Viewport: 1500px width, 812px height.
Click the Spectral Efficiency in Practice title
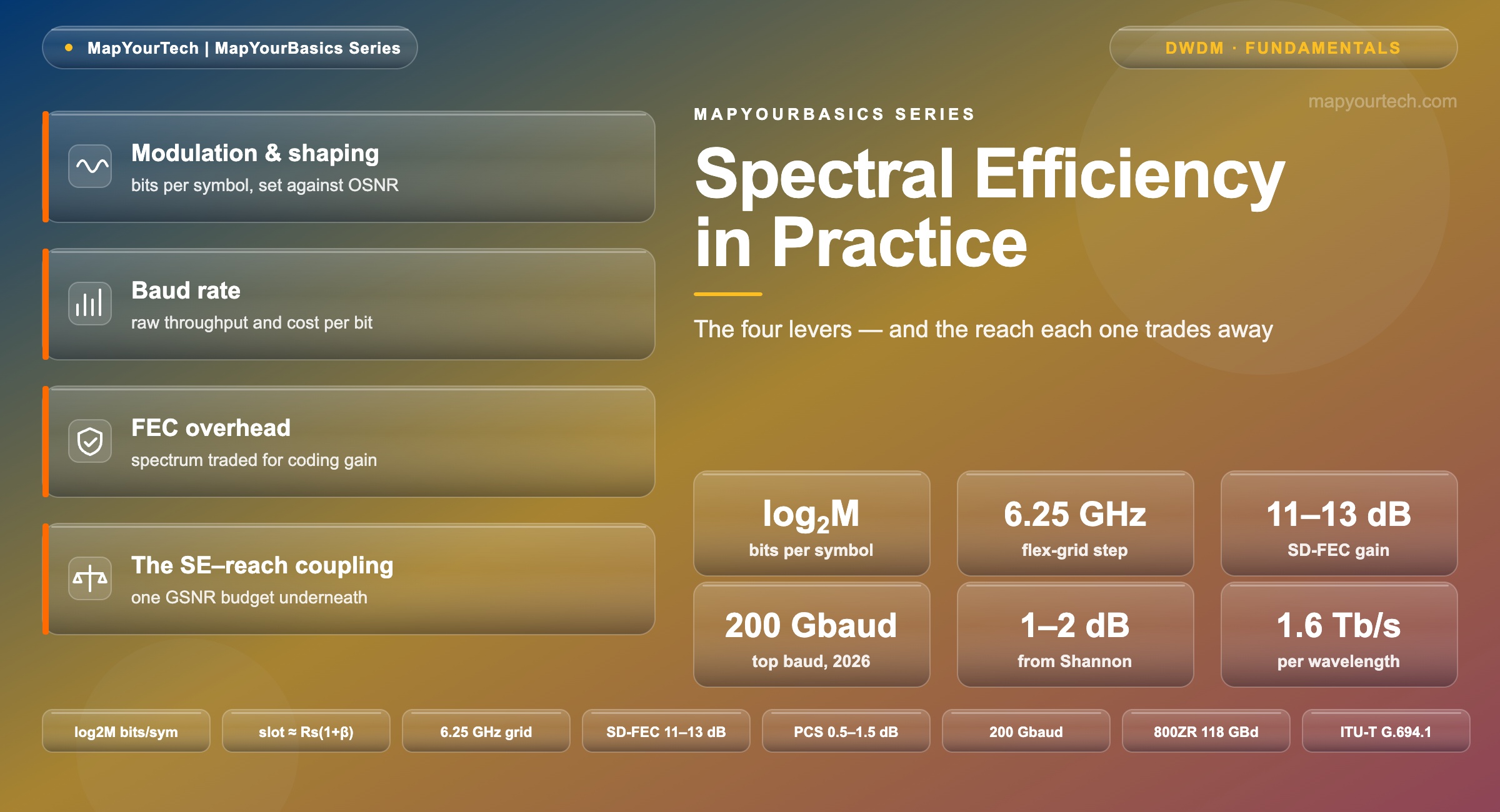[989, 207]
